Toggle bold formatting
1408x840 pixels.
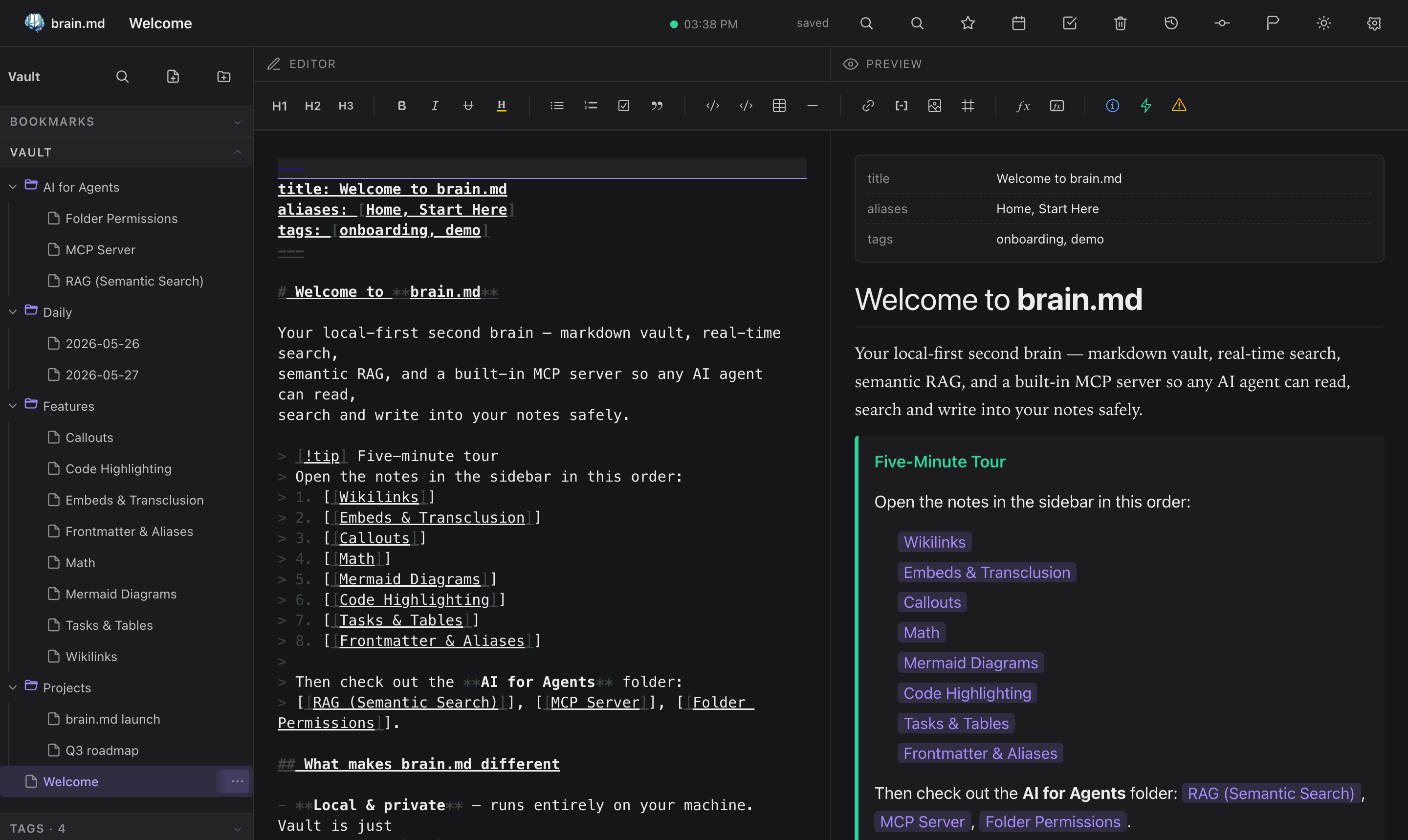(x=402, y=106)
